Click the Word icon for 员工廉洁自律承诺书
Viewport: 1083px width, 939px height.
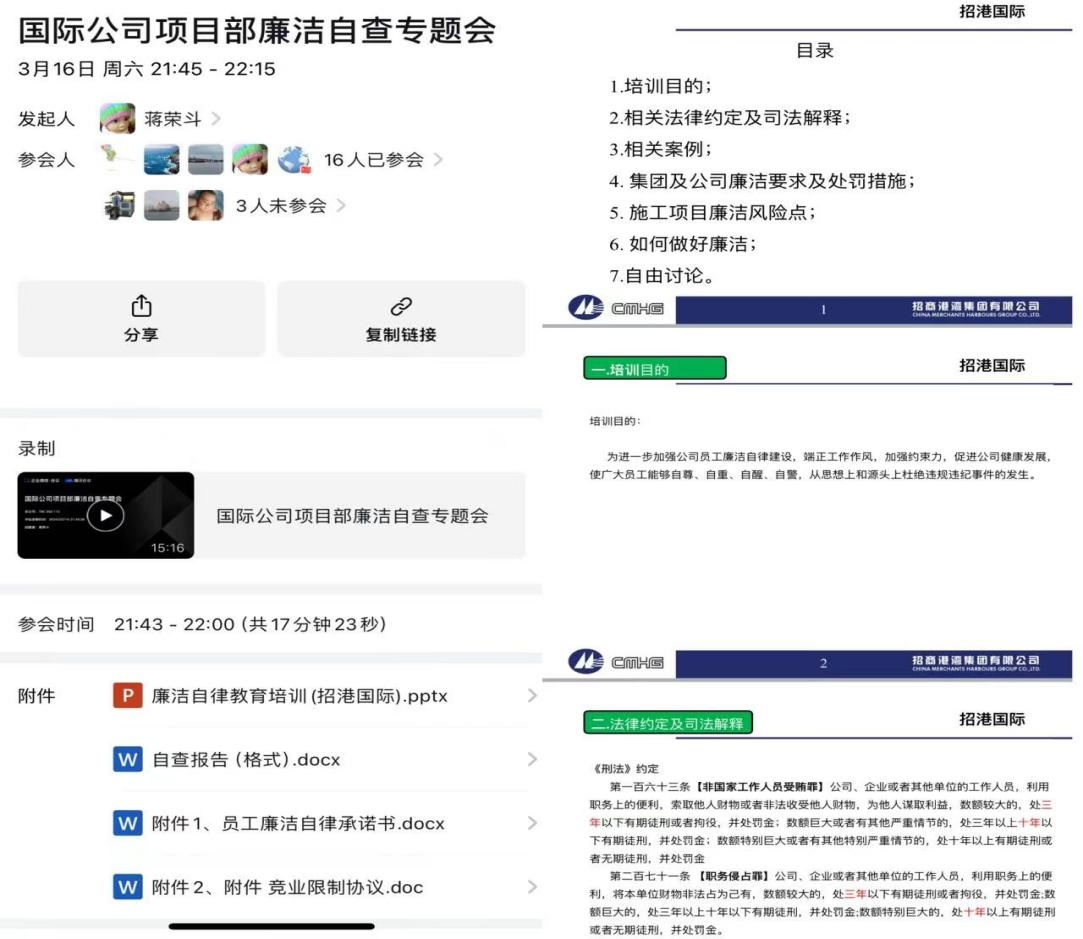[126, 825]
